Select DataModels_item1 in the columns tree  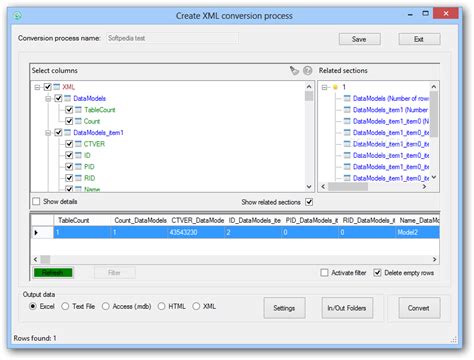[x=98, y=133]
